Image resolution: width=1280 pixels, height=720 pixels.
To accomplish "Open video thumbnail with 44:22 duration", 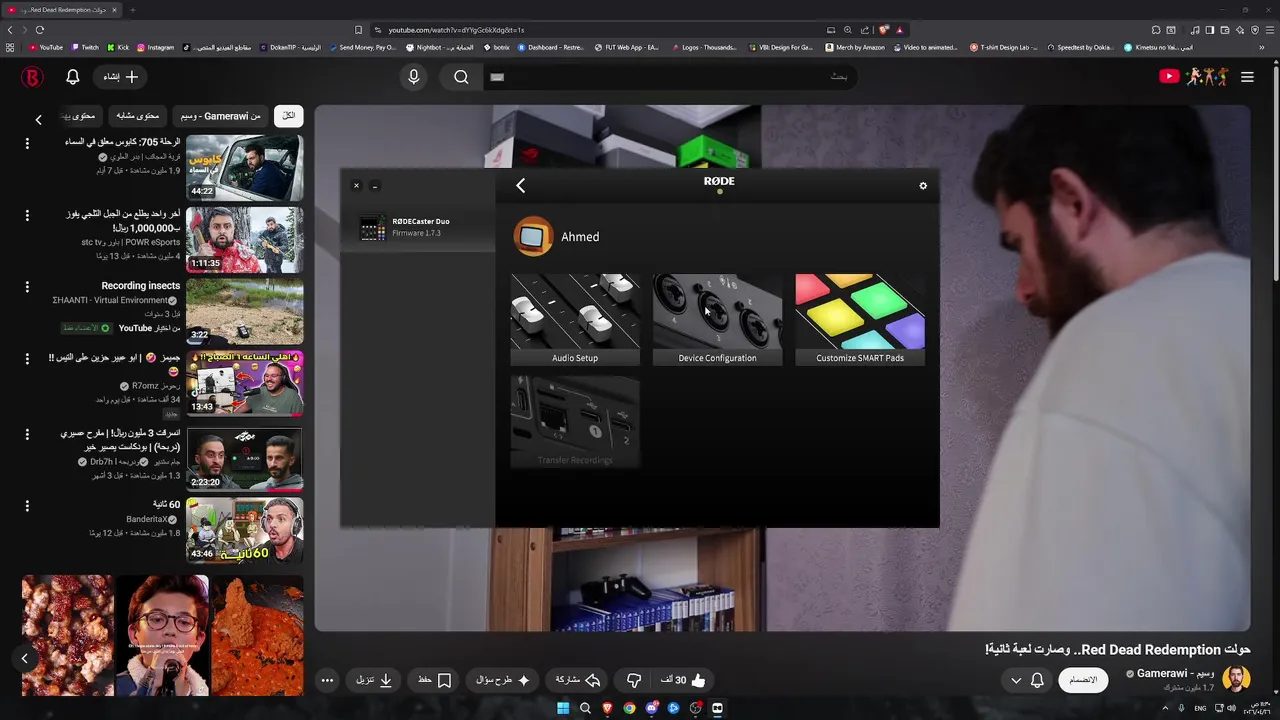I will (244, 168).
